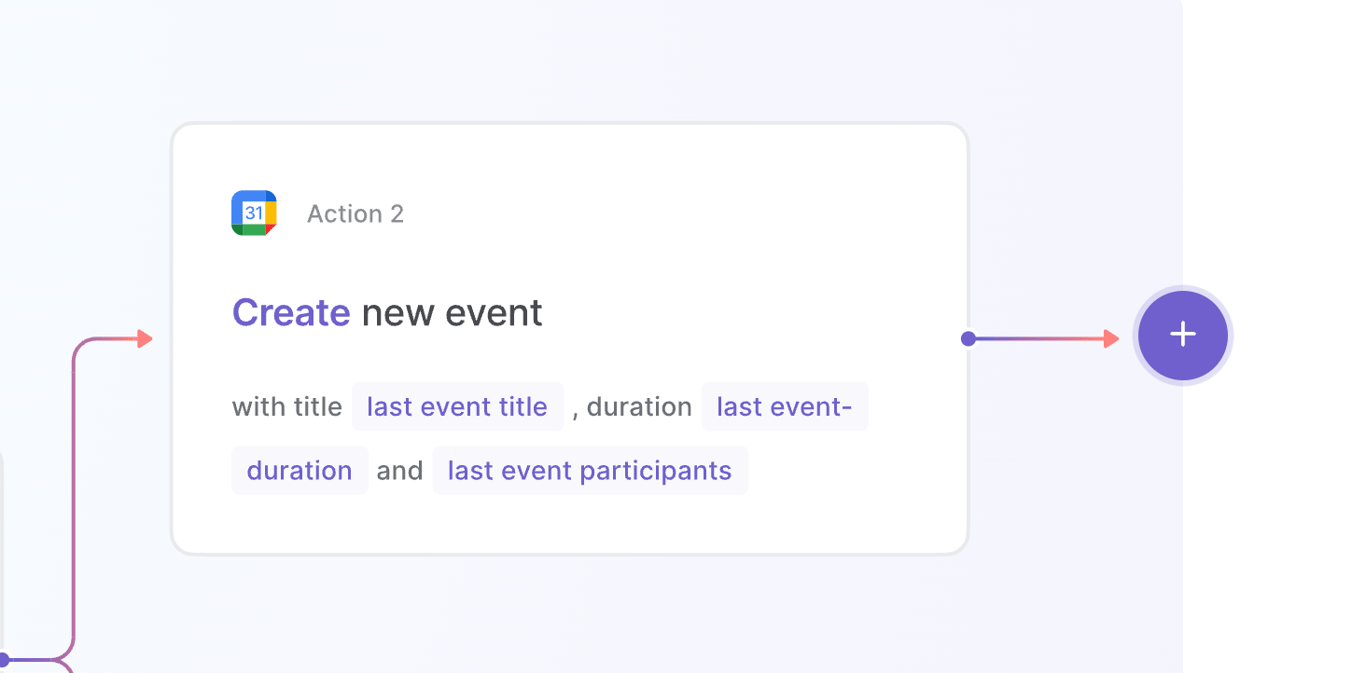Viewport: 1366px width, 673px height.
Task: Select the "Action 2" step label
Action: (x=355, y=214)
